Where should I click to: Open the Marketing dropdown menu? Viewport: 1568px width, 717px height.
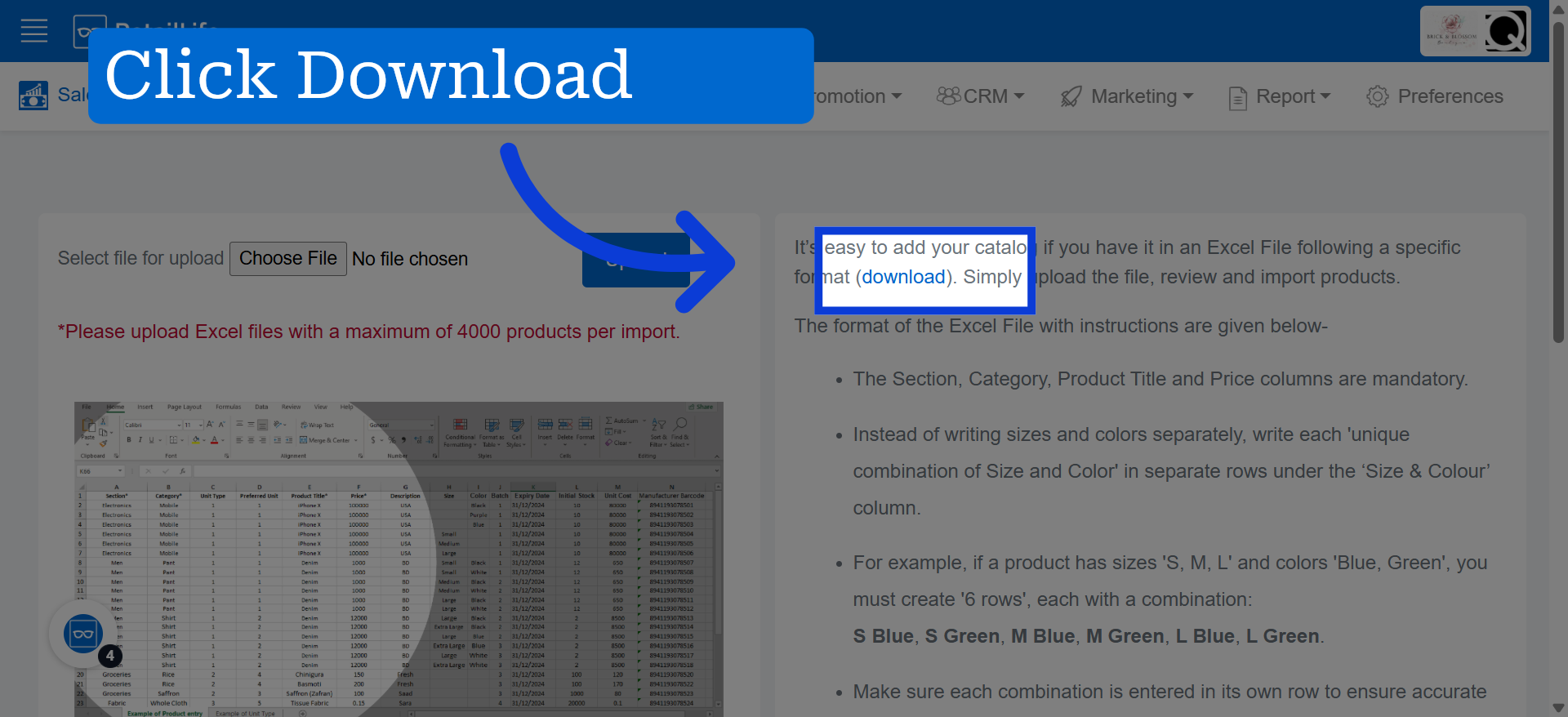pos(1127,96)
